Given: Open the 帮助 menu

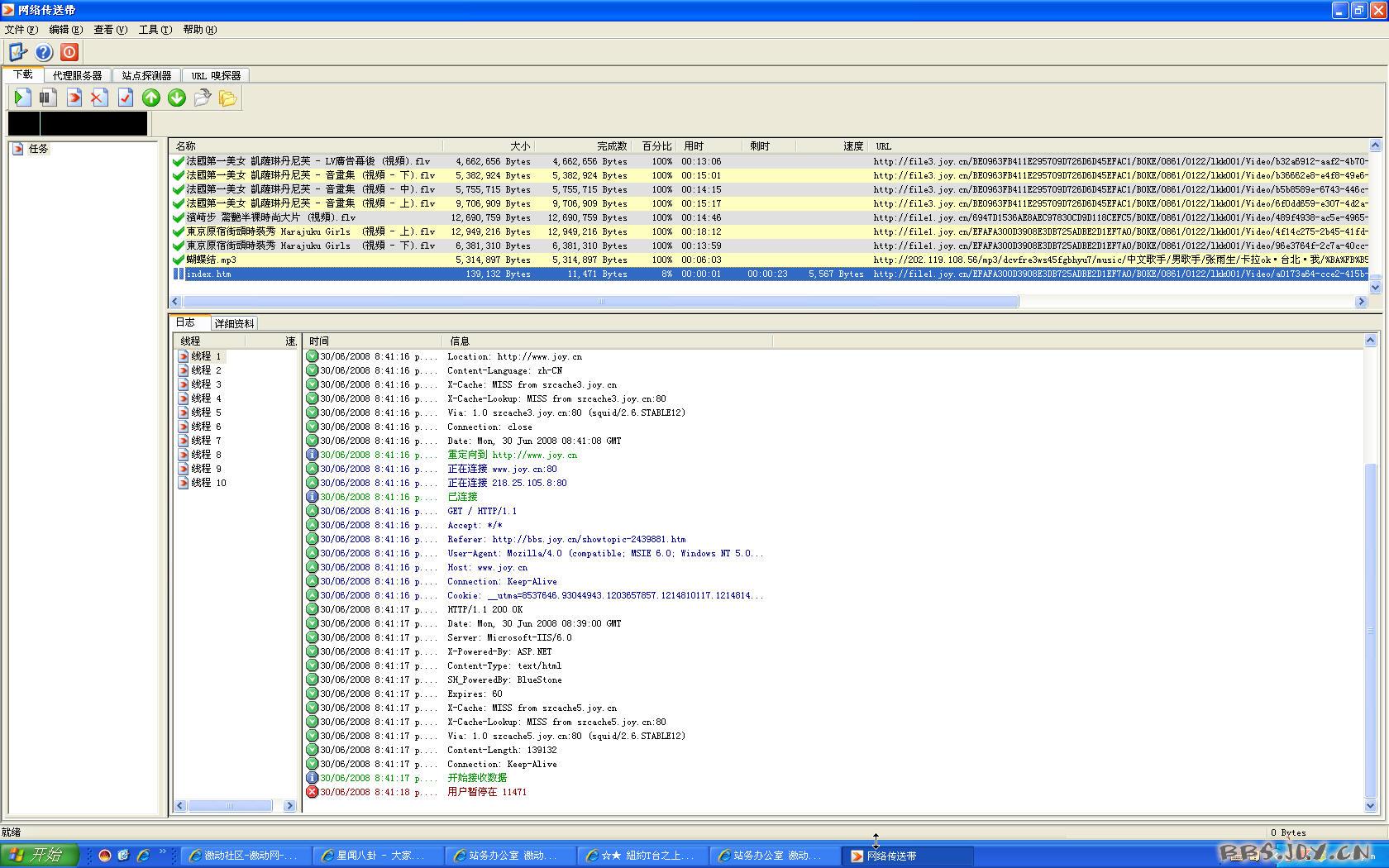Looking at the screenshot, I should tap(199, 29).
